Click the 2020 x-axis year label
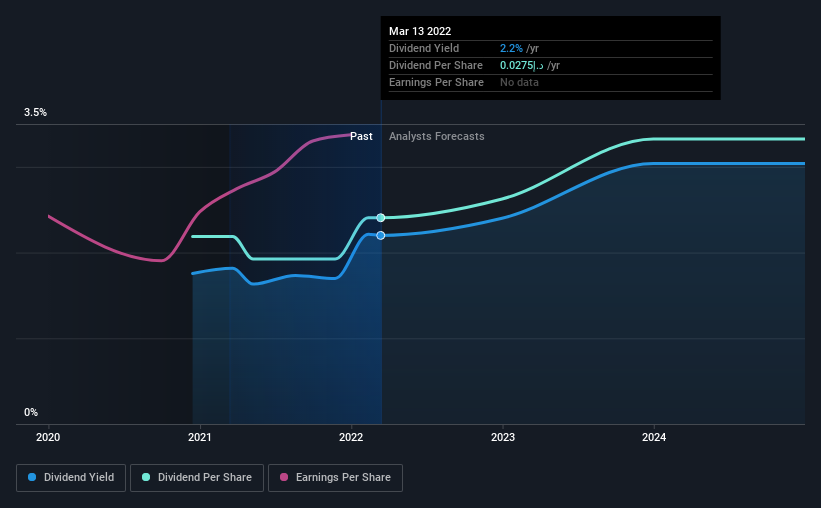 48,437
